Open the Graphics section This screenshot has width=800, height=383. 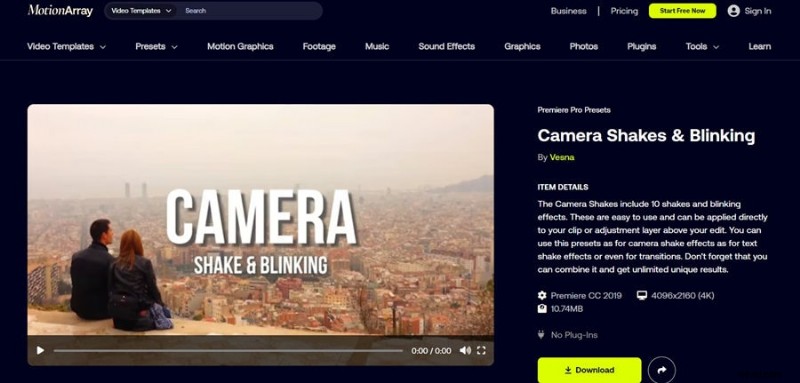tap(522, 46)
